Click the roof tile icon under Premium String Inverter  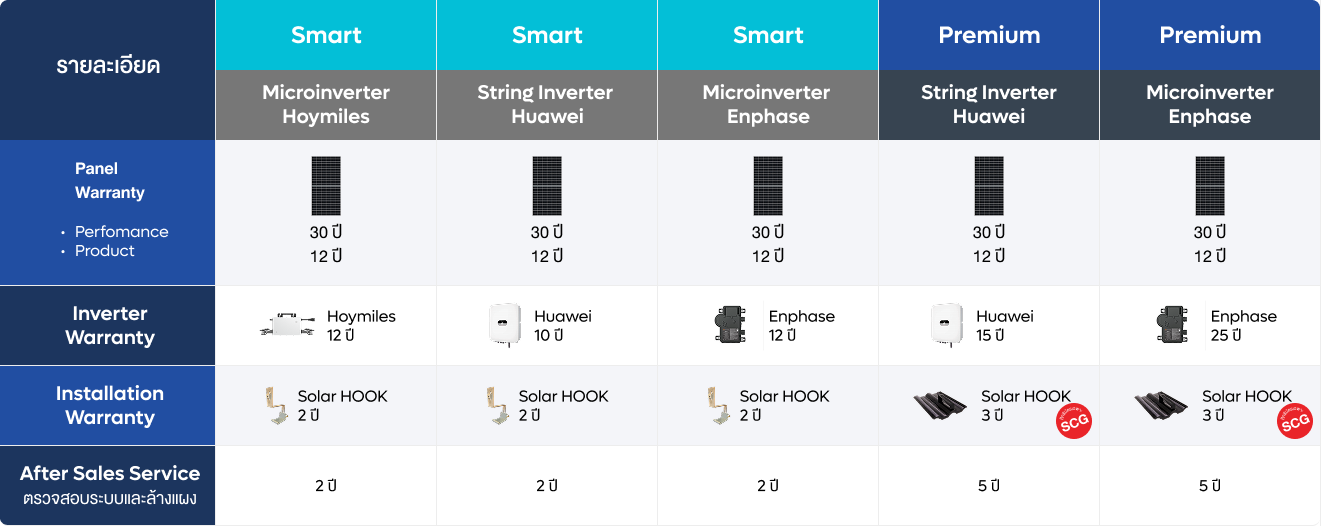(940, 405)
